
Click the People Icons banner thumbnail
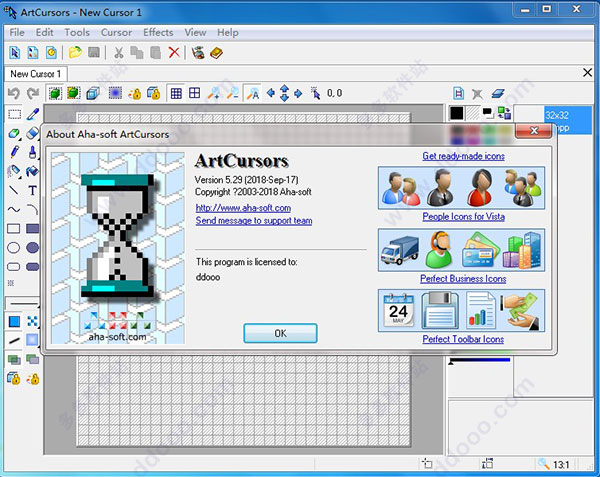click(x=461, y=188)
